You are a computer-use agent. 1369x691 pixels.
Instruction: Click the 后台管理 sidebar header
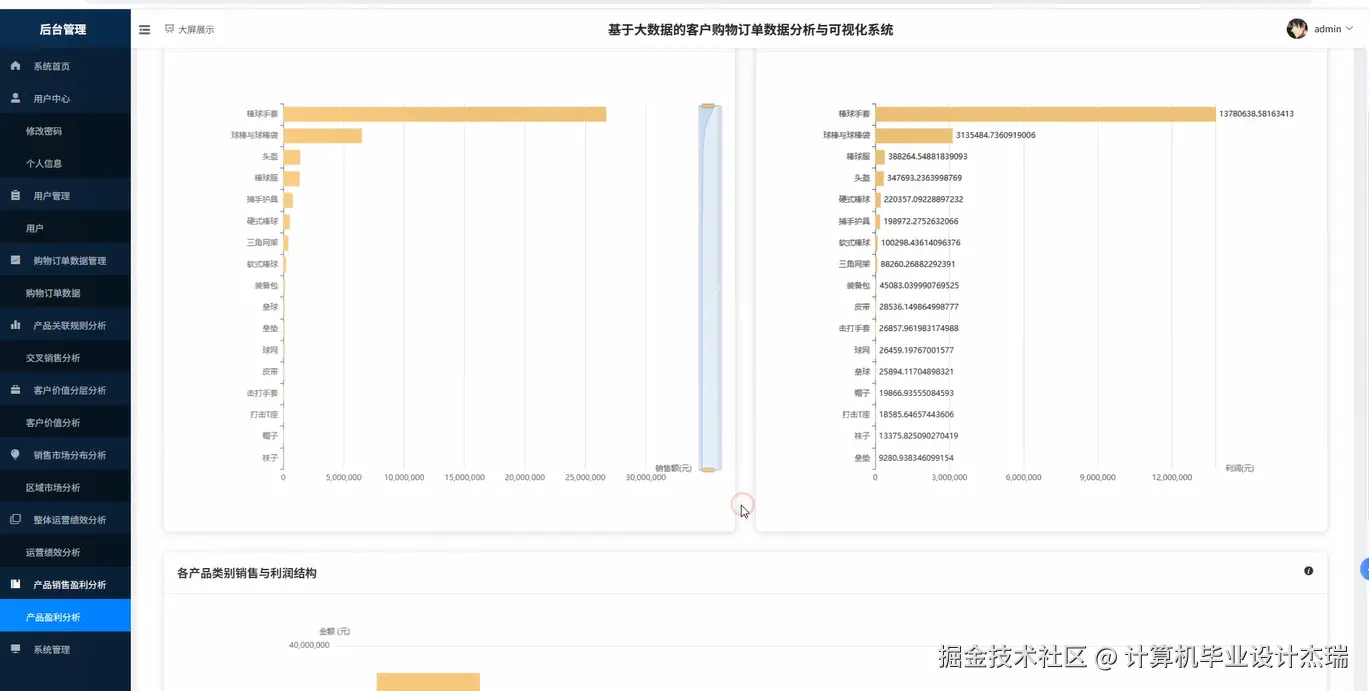pos(65,29)
